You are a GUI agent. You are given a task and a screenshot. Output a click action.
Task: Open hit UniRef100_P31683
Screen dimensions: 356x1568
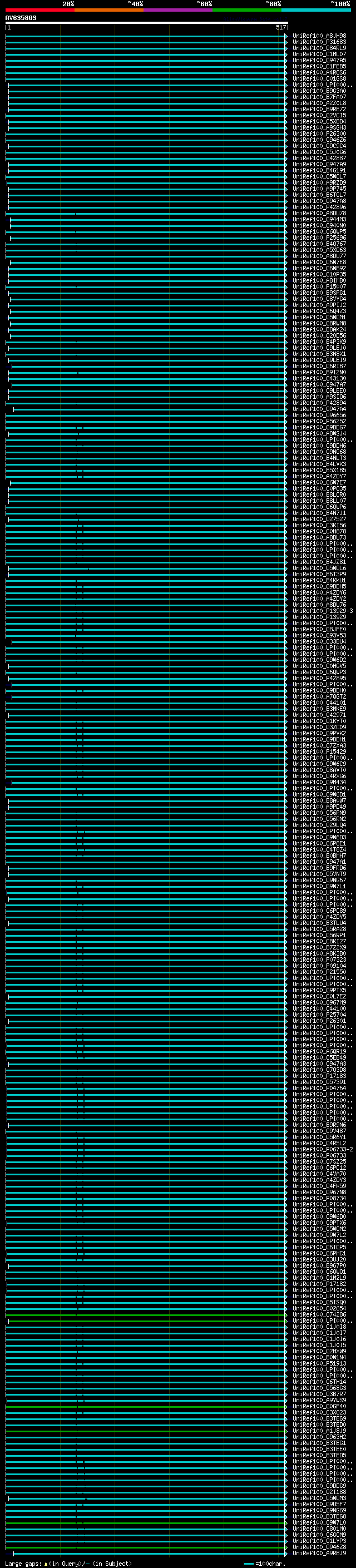[x=319, y=42]
